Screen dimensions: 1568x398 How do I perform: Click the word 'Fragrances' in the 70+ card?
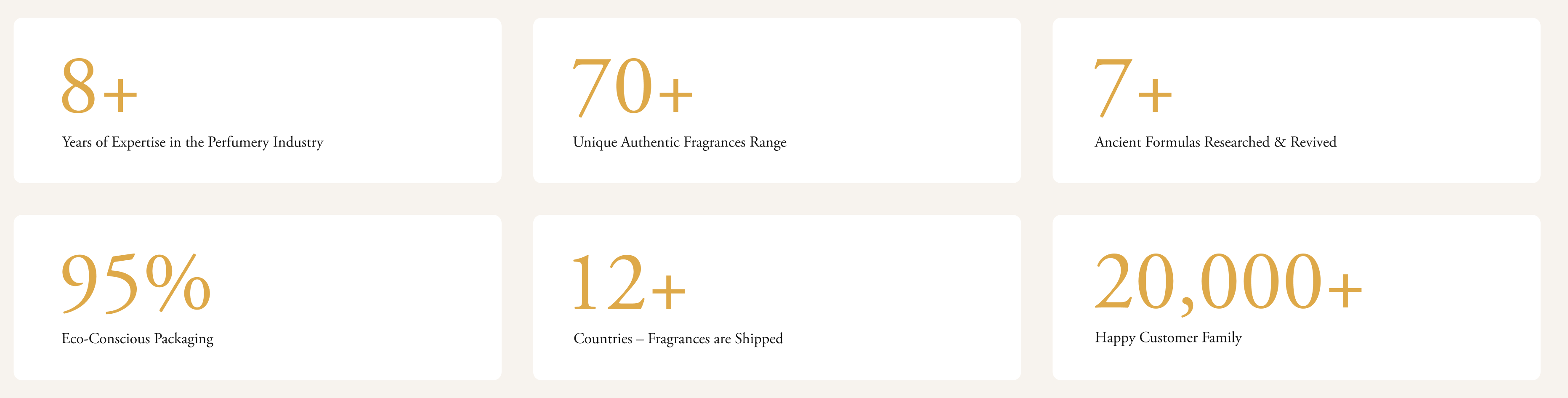pos(714,143)
